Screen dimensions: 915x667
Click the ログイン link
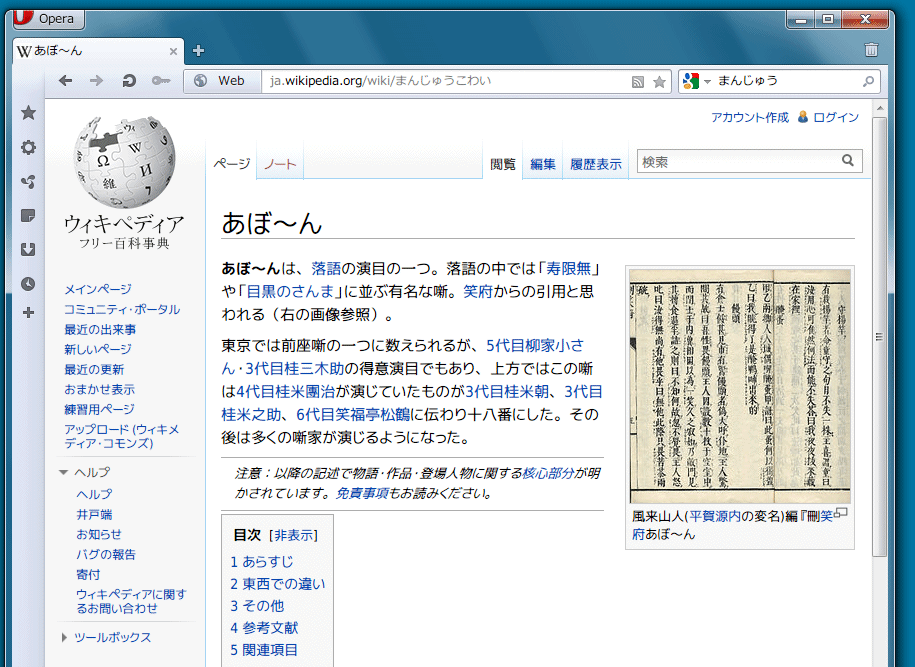pyautogui.click(x=836, y=117)
